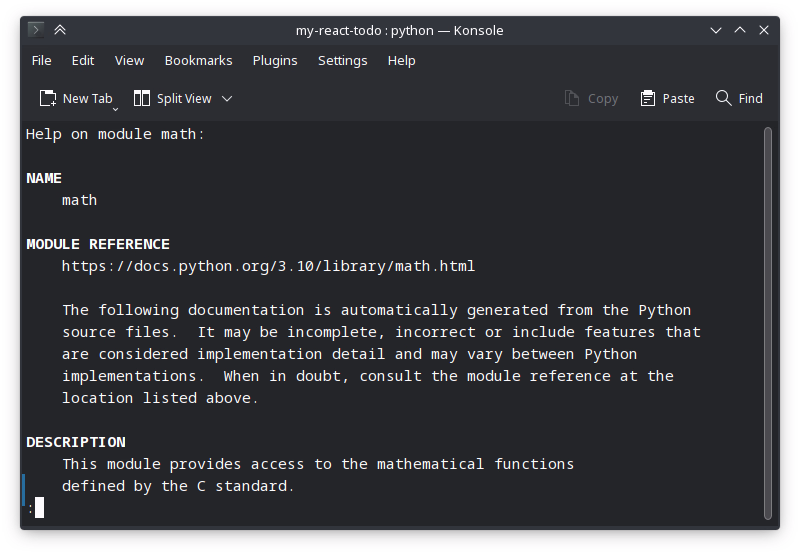Open the Help menu
This screenshot has height=554, width=800.
pos(401,60)
